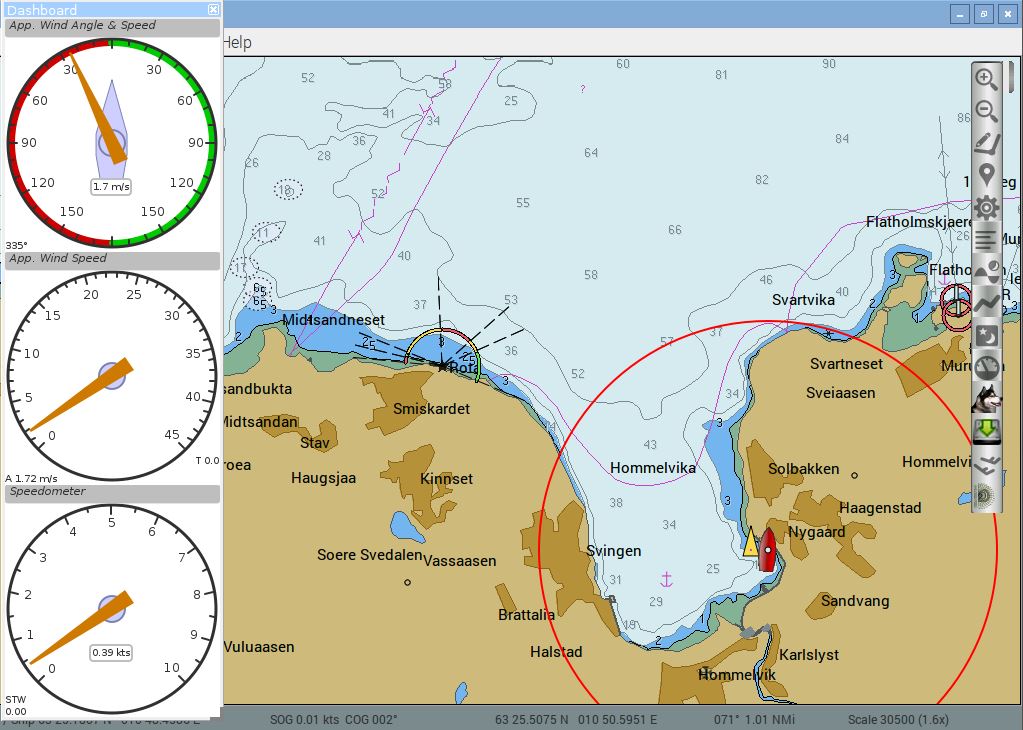Click the apparent wind speed dial hub
Viewport: 1023px width, 730px height.
(112, 376)
